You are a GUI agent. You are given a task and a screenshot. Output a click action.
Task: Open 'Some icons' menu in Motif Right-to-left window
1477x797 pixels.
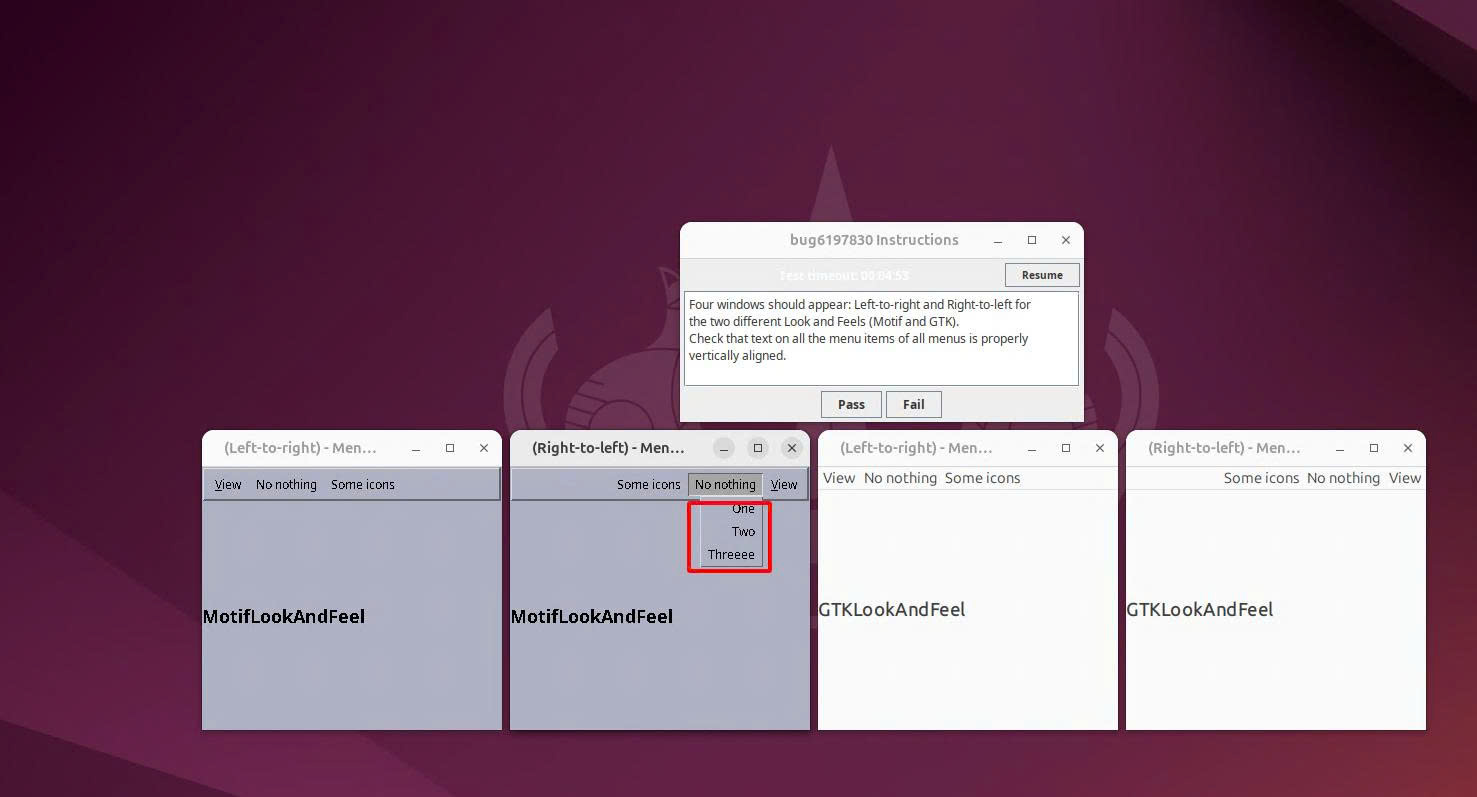(648, 485)
